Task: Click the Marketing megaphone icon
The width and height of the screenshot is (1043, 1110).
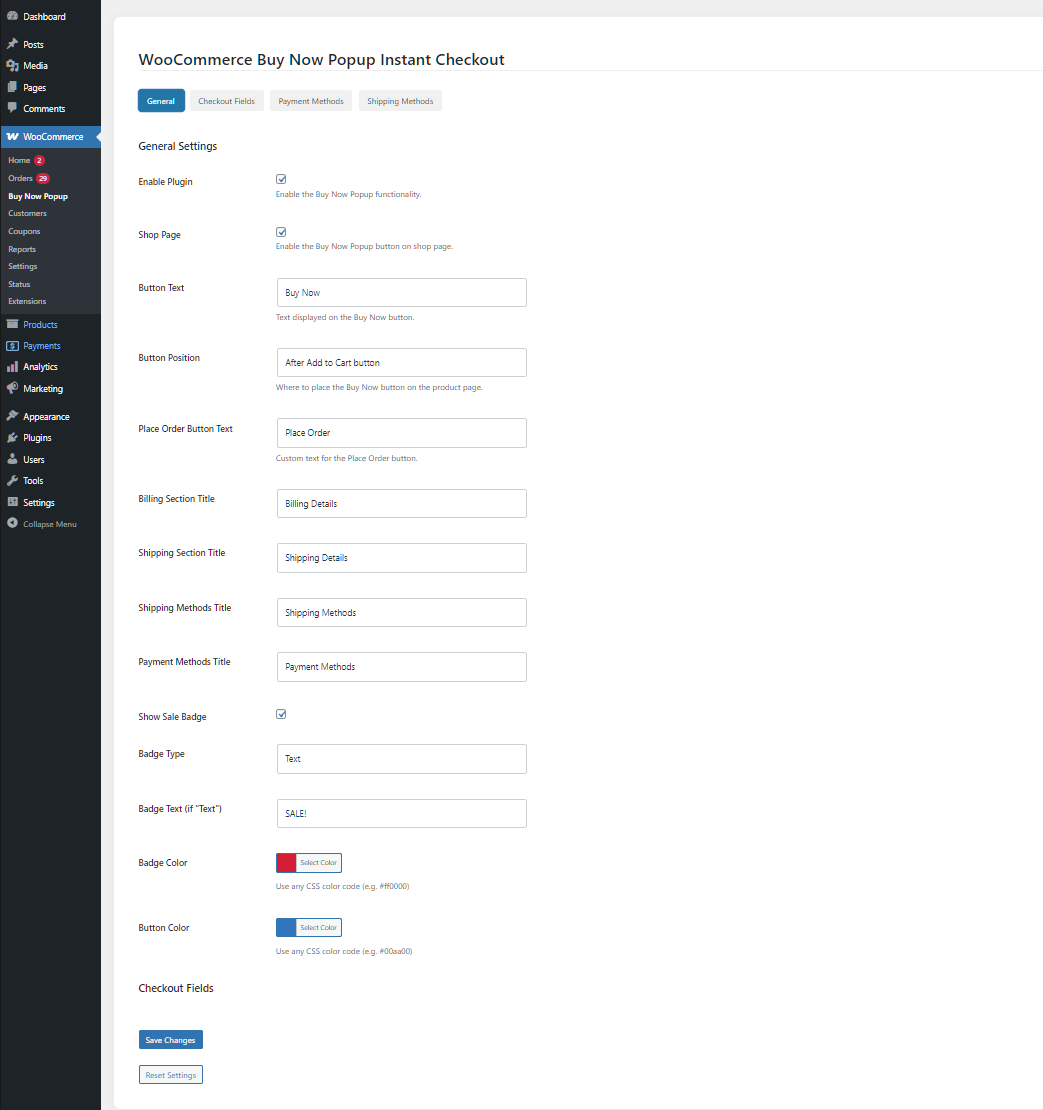Action: [12, 388]
